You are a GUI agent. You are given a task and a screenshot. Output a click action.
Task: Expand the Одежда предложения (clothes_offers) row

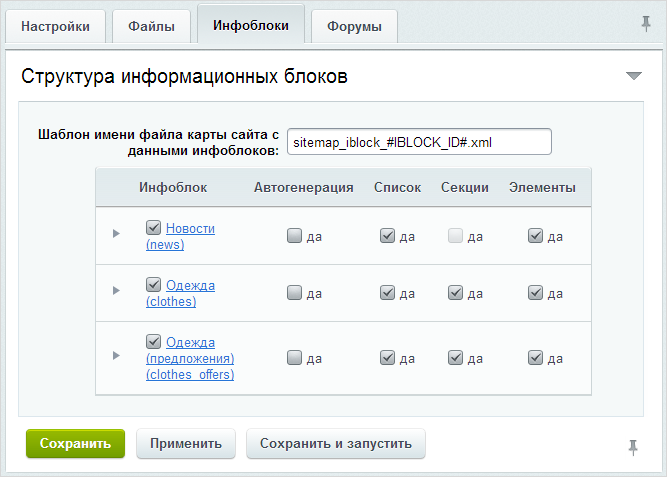[x=116, y=355]
